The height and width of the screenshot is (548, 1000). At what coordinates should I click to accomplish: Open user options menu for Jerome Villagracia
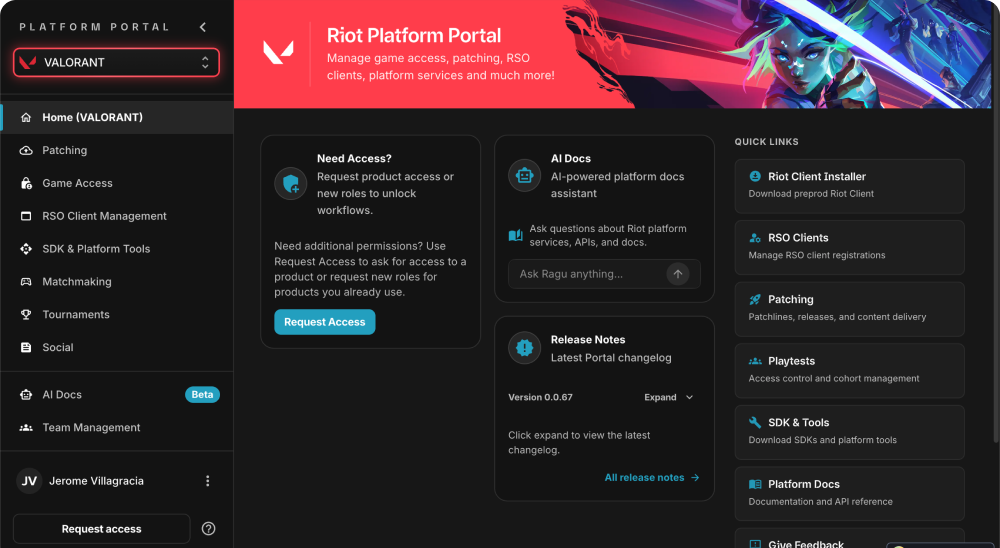coord(207,481)
